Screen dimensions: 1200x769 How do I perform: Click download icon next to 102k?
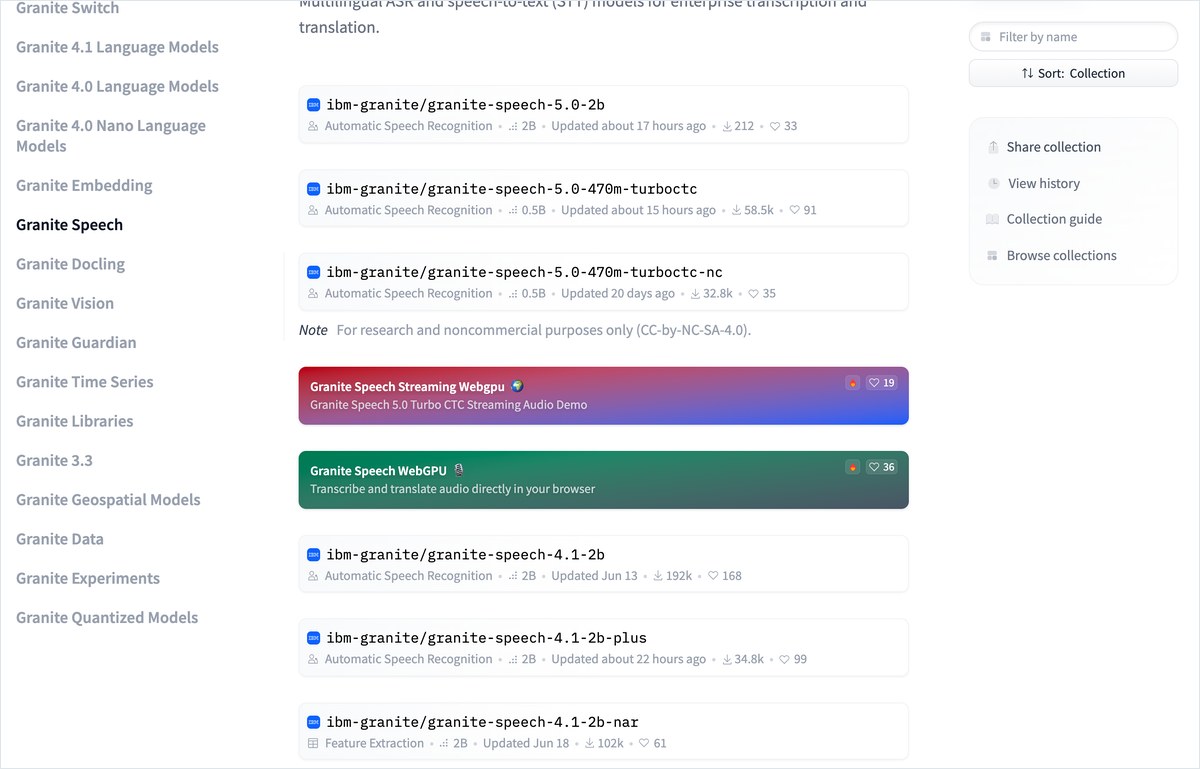(x=590, y=744)
